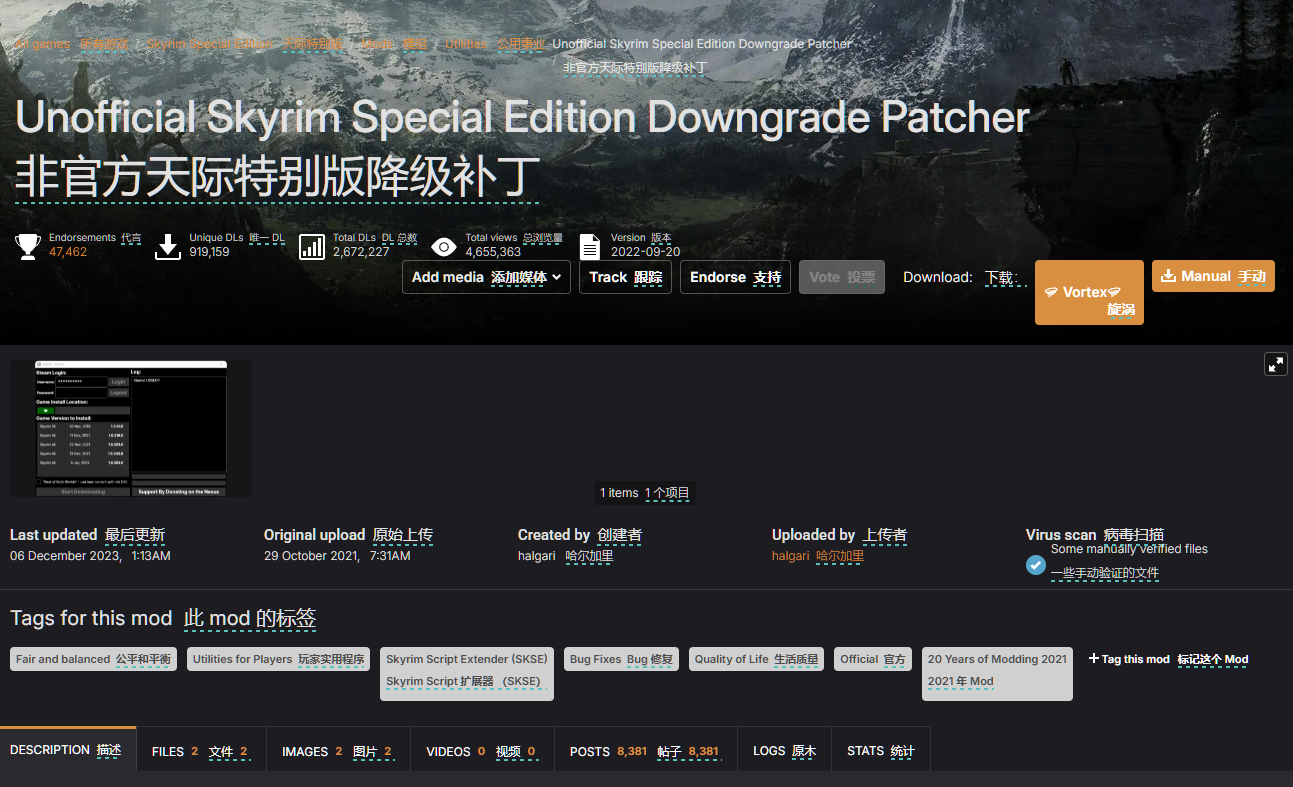The width and height of the screenshot is (1293, 787).
Task: Click the Endorsements trophy icon
Action: pyautogui.click(x=28, y=246)
